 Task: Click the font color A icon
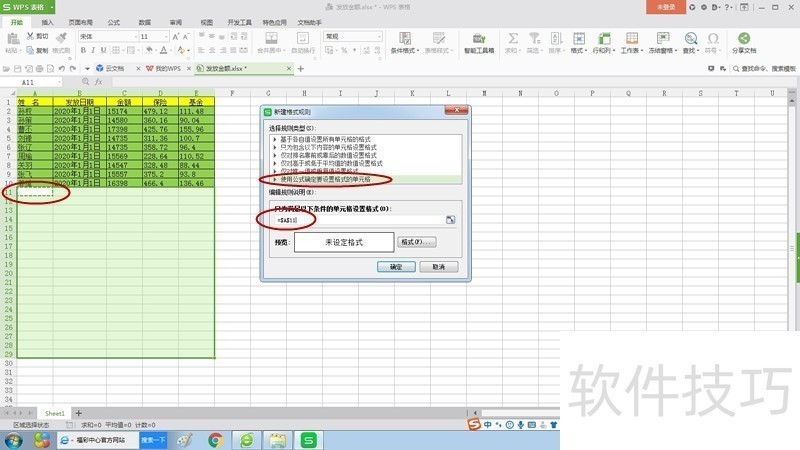[163, 50]
